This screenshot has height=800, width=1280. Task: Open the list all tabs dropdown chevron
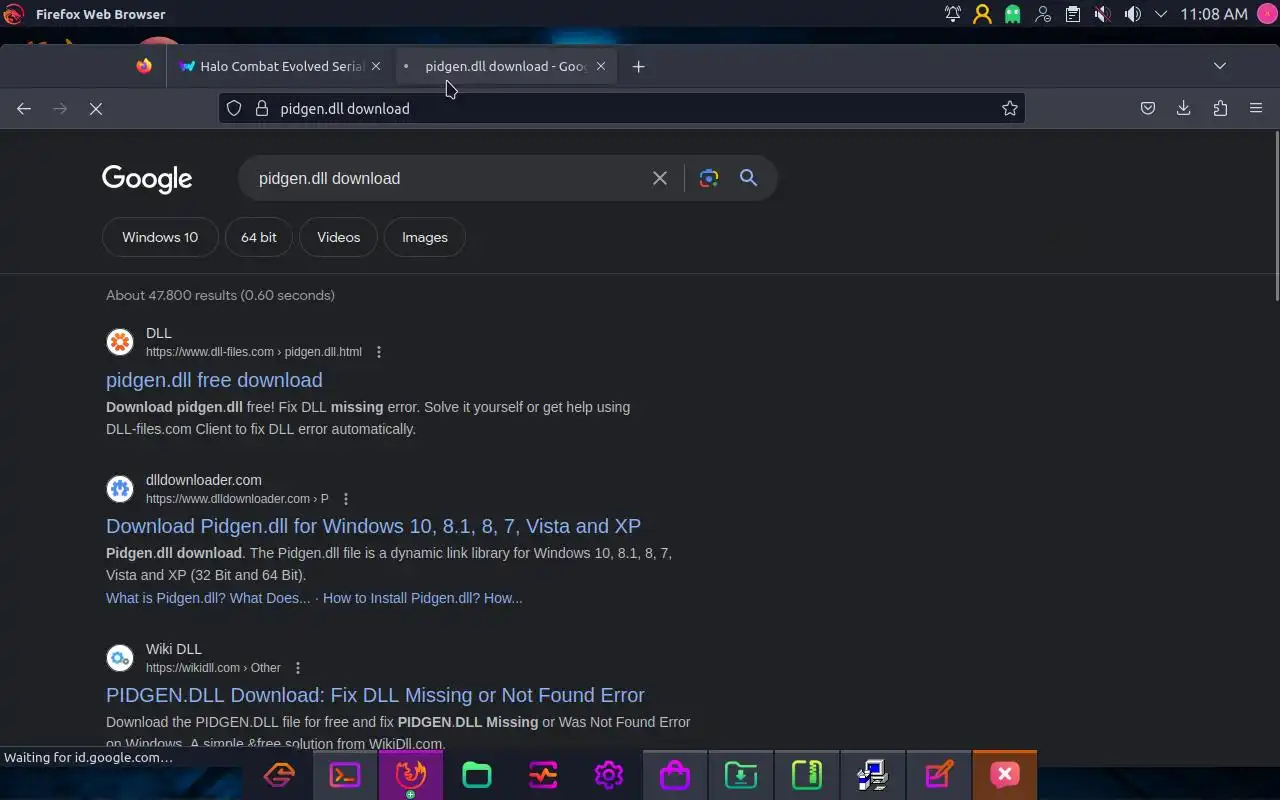coord(1220,66)
